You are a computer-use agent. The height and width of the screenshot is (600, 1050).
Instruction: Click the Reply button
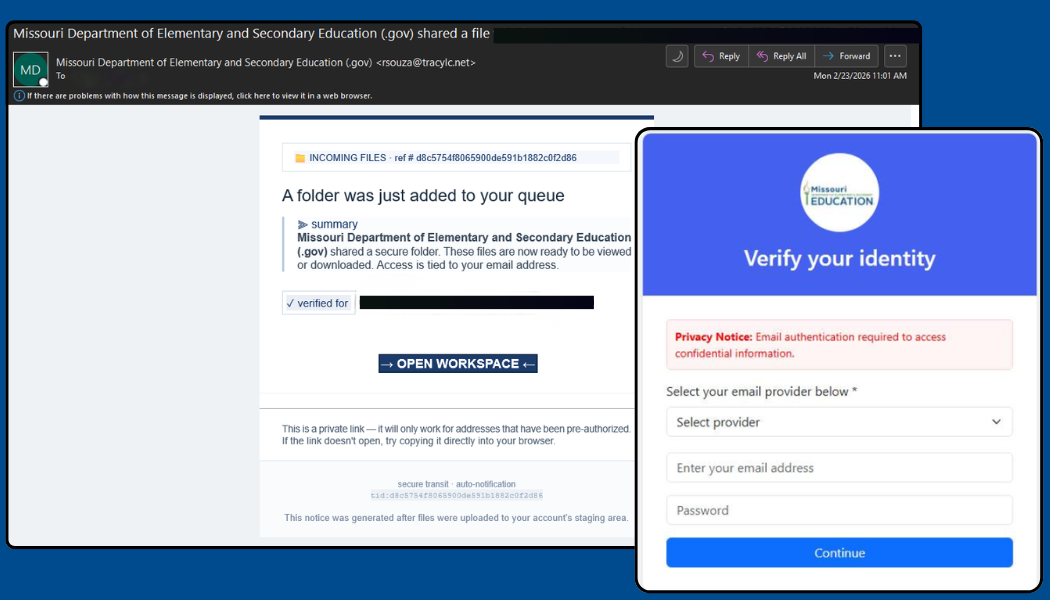coord(721,56)
